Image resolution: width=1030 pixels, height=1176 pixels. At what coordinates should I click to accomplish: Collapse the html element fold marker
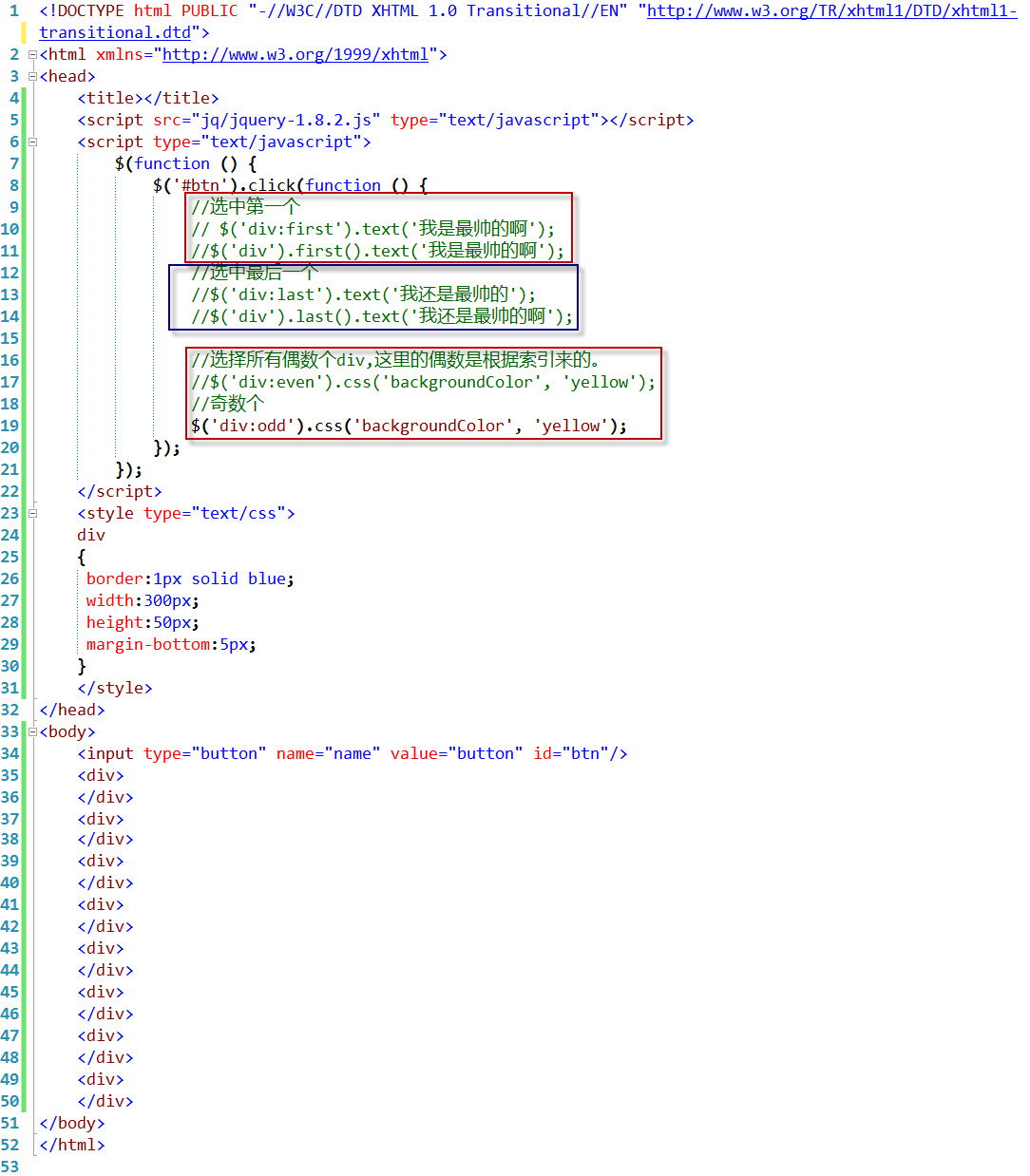(x=32, y=54)
